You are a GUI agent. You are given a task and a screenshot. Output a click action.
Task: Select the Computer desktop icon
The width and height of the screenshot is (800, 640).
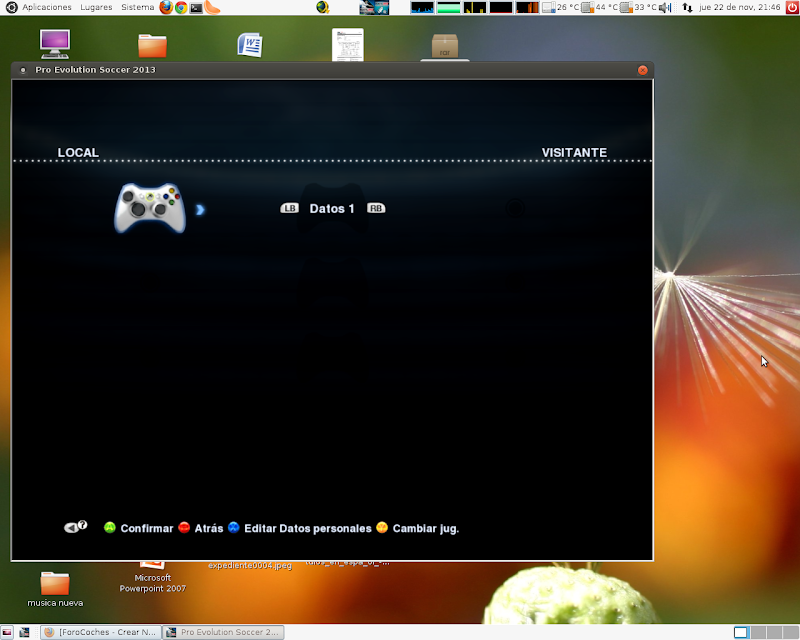55,44
